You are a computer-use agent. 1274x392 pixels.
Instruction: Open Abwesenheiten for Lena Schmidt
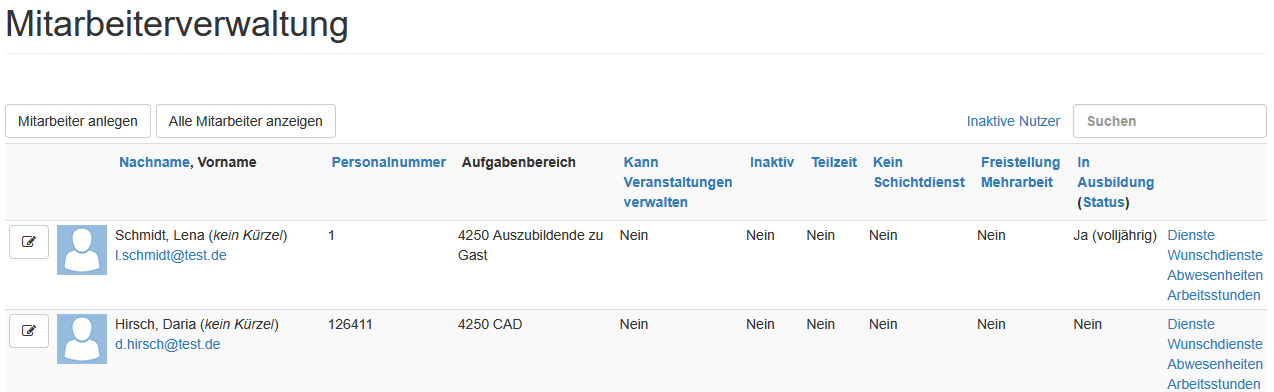pos(1215,275)
